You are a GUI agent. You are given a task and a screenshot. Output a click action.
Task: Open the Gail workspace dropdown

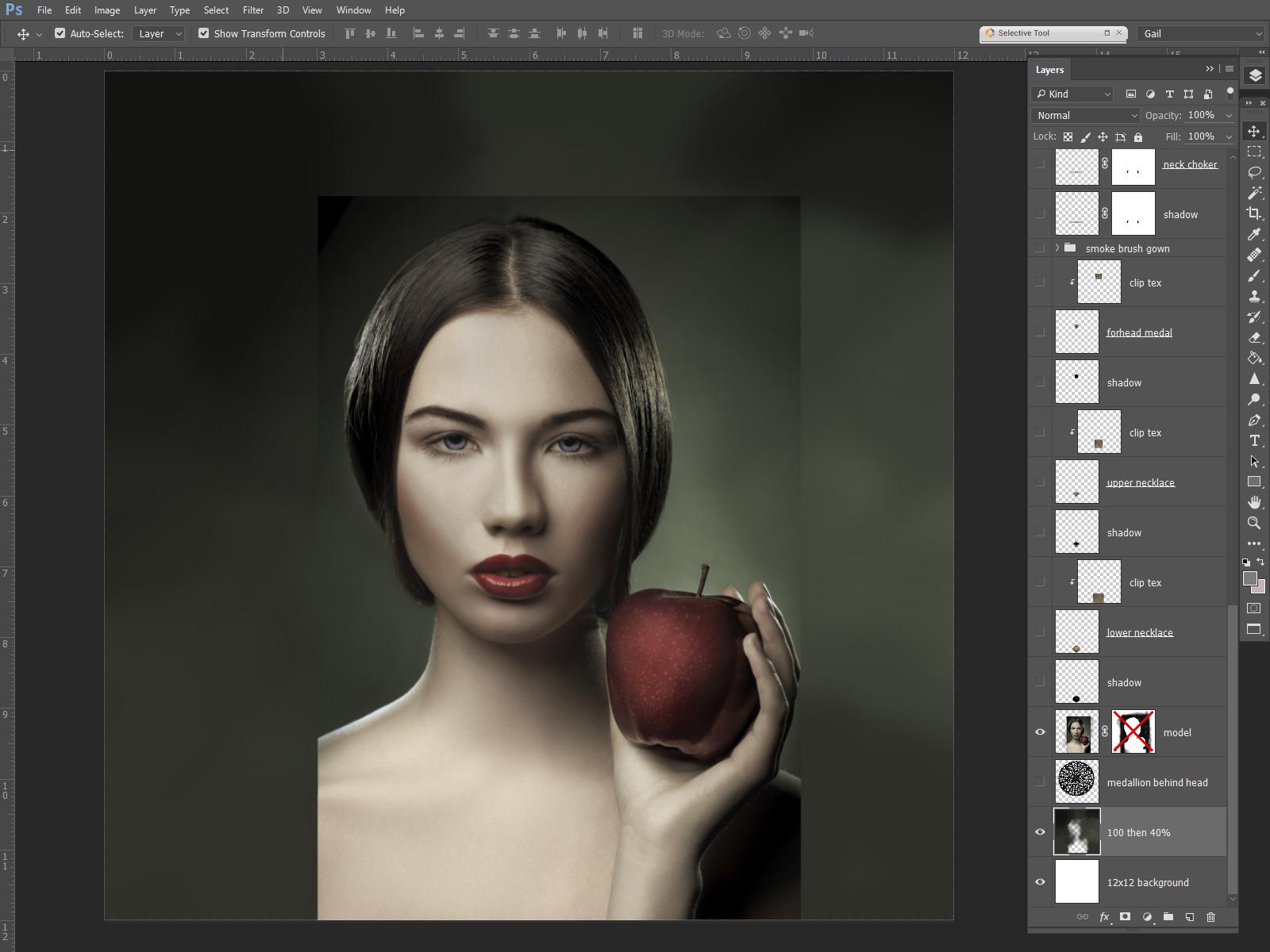pos(1200,33)
